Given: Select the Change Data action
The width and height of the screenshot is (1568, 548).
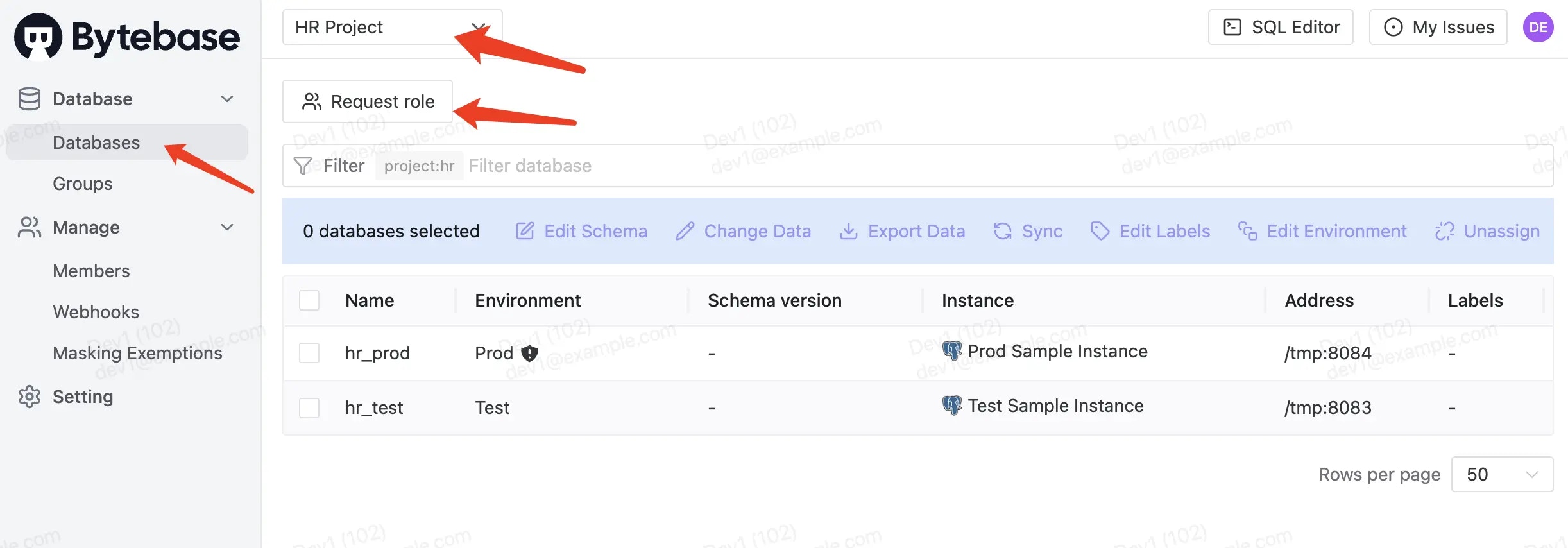Looking at the screenshot, I should (x=743, y=231).
